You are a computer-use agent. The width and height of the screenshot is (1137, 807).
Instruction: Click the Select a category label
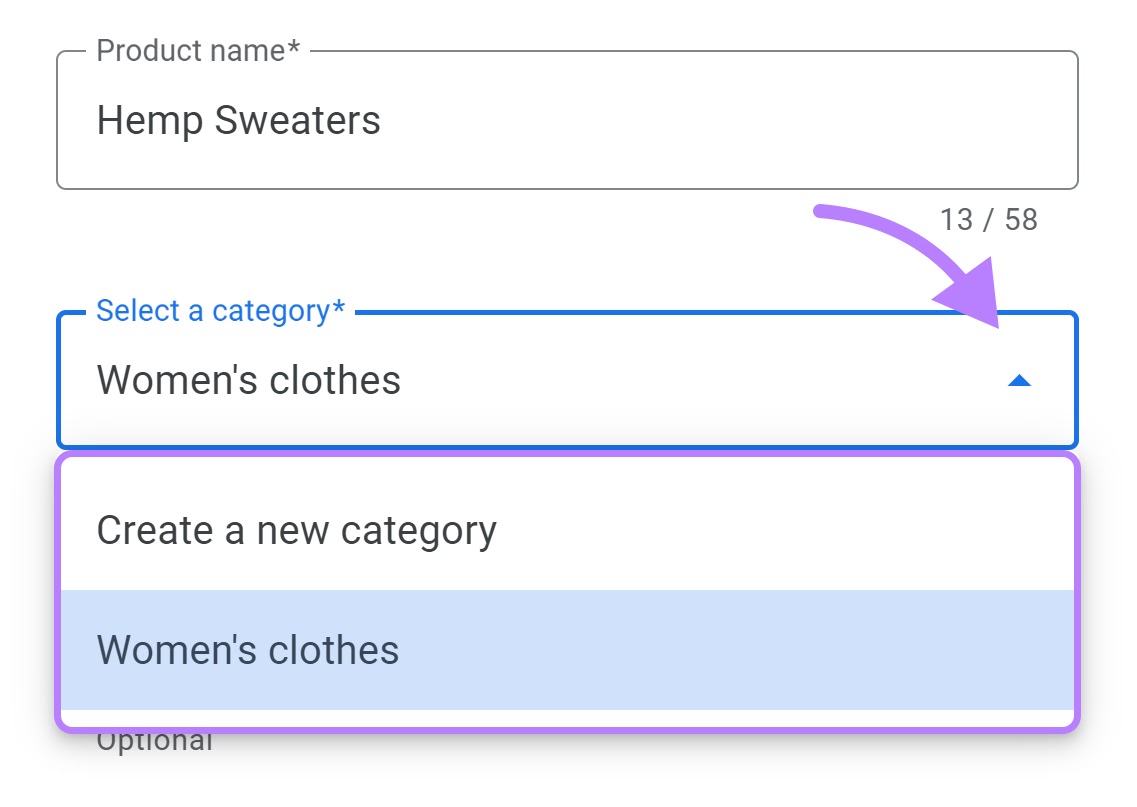218,310
